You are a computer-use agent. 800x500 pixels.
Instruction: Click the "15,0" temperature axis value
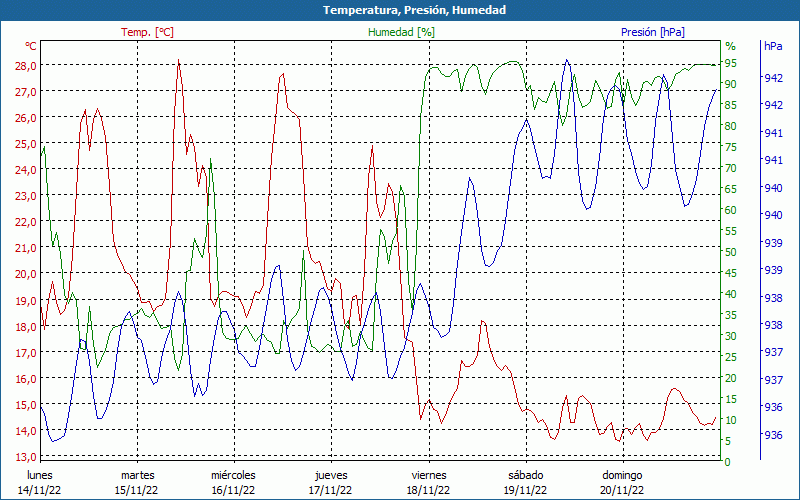pyautogui.click(x=26, y=405)
